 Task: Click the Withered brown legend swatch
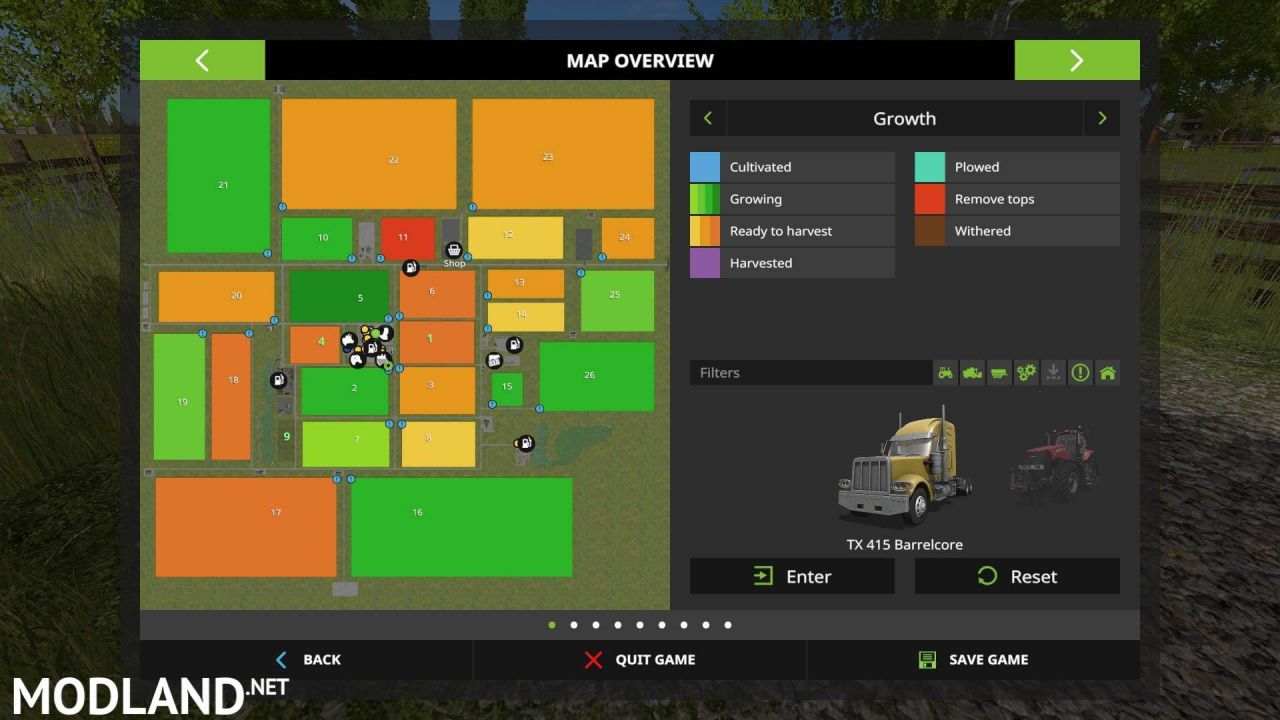(930, 231)
